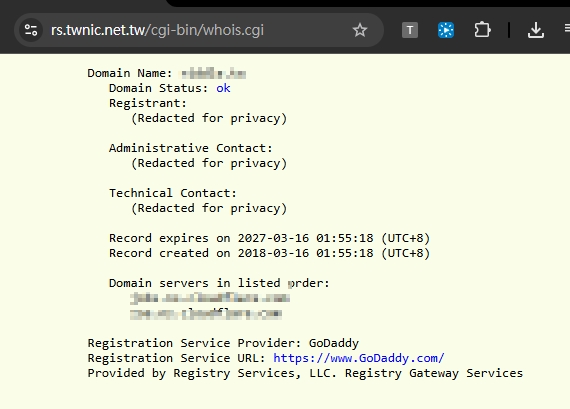
Task: Click the 'Registrant:' label
Action: (x=148, y=103)
